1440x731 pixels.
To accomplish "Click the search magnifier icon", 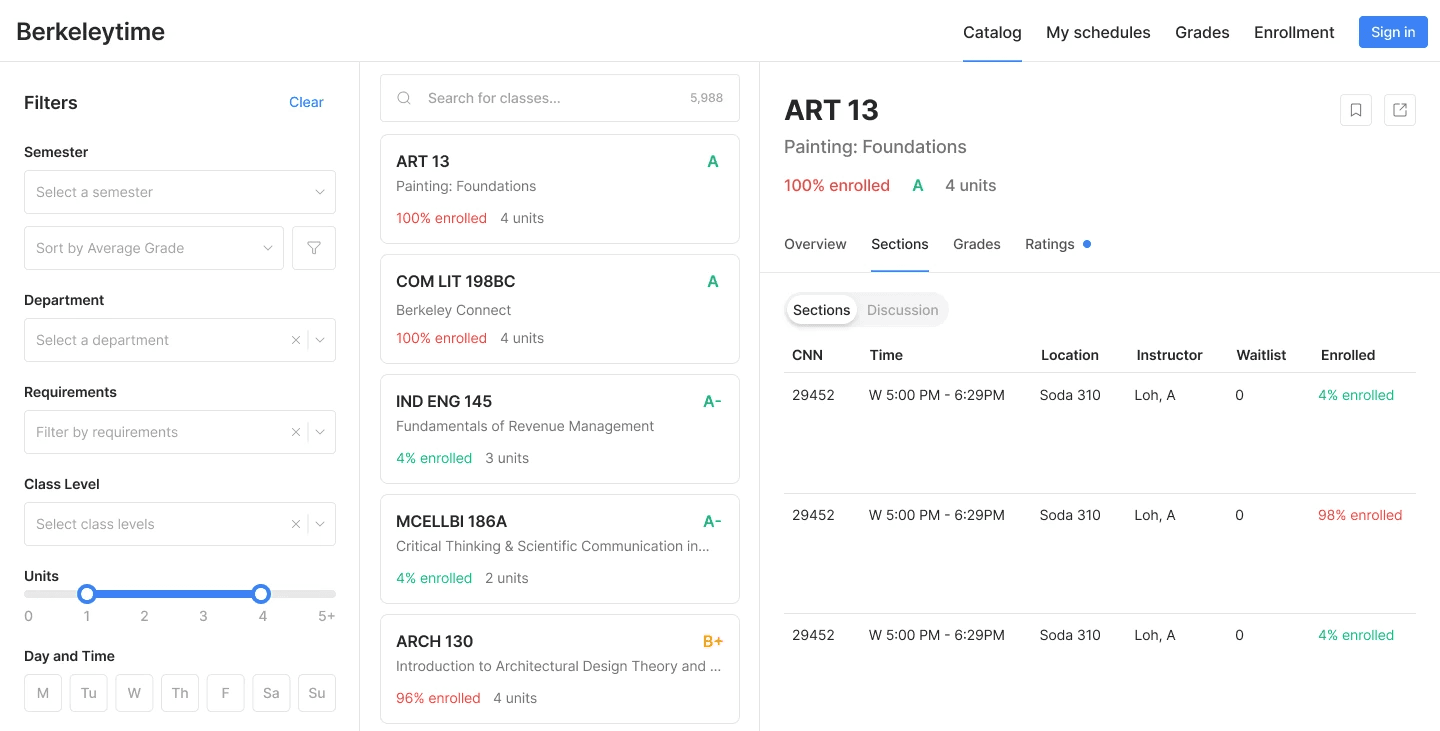I will pos(405,98).
